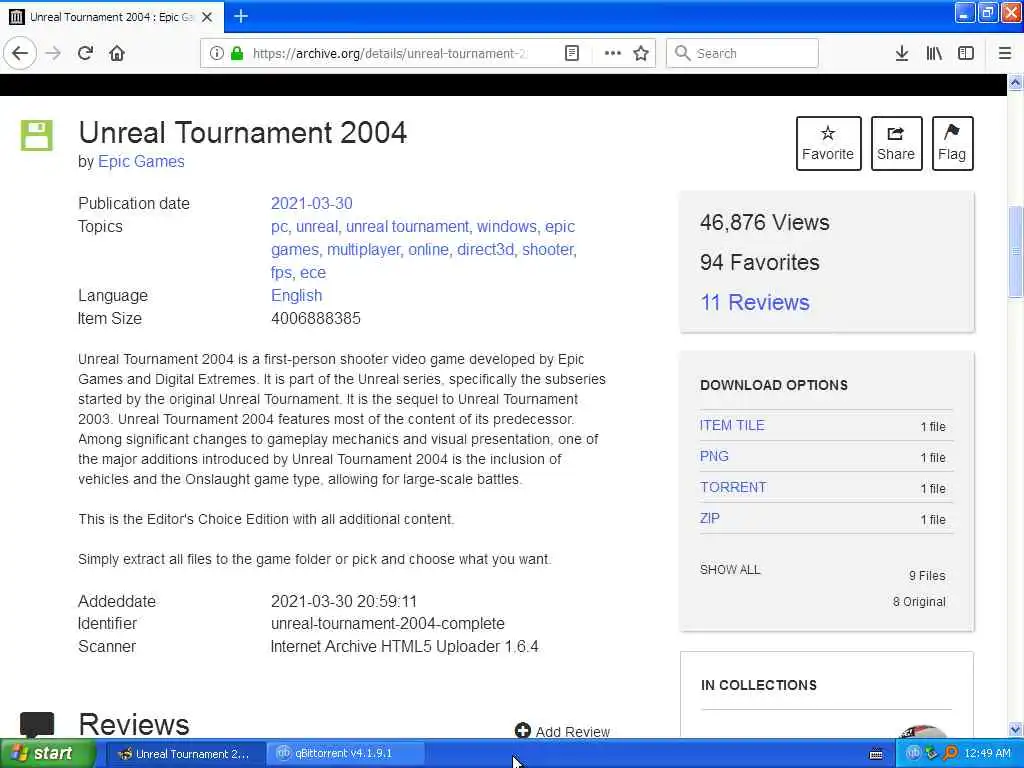Open the Library icon in toolbar
The width and height of the screenshot is (1024, 768).
pyautogui.click(x=934, y=53)
